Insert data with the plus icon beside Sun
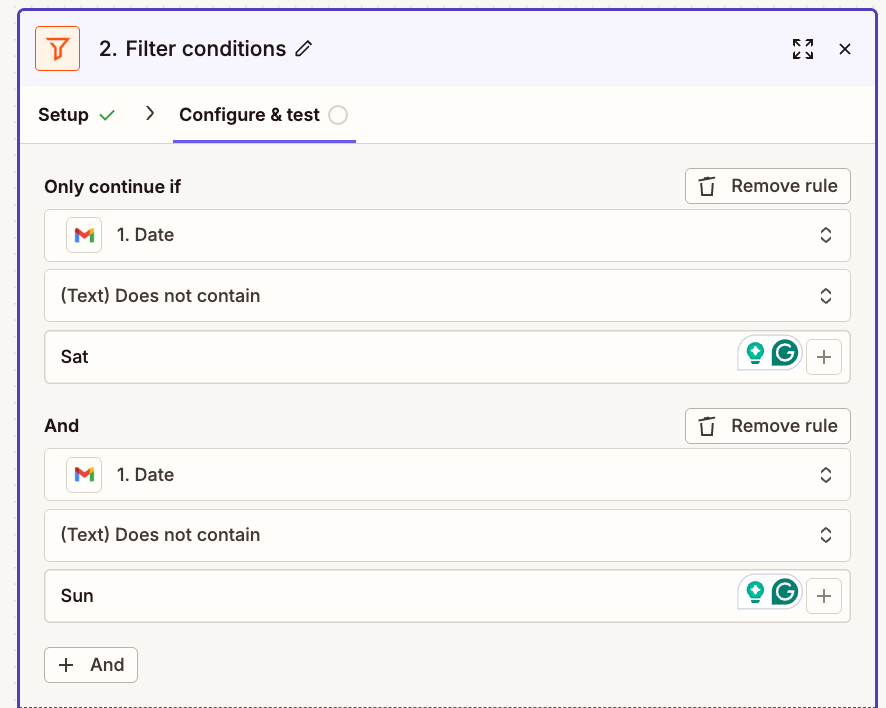 pos(823,594)
